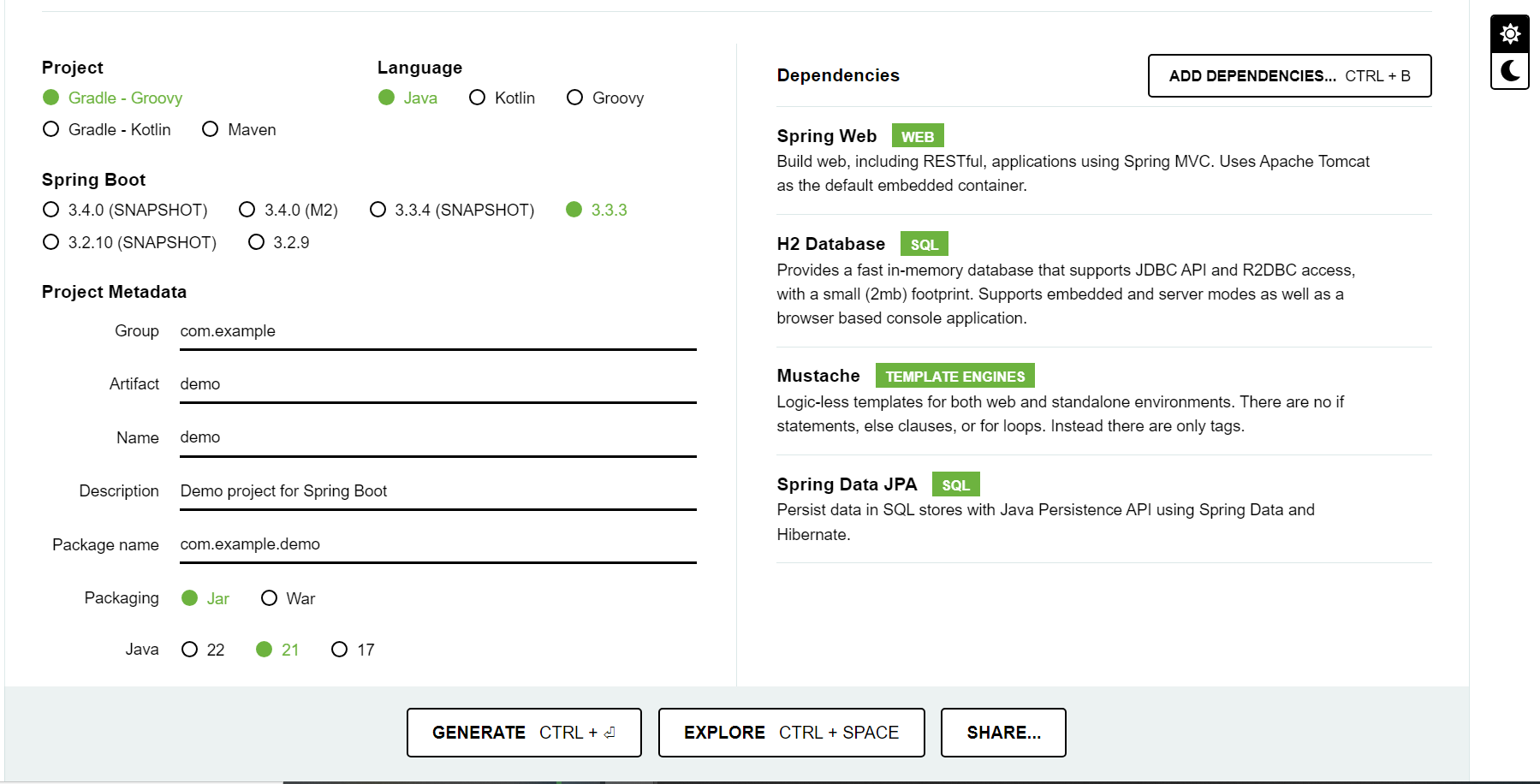1540x784 pixels.
Task: Pick Kotlin as the language
Action: point(502,98)
